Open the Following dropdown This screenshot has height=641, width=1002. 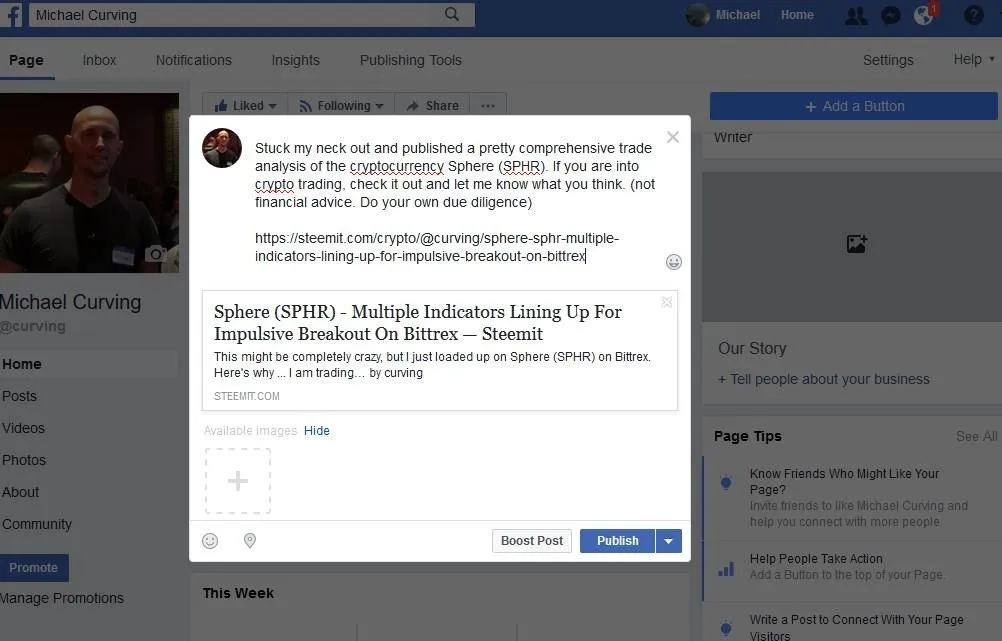click(341, 105)
